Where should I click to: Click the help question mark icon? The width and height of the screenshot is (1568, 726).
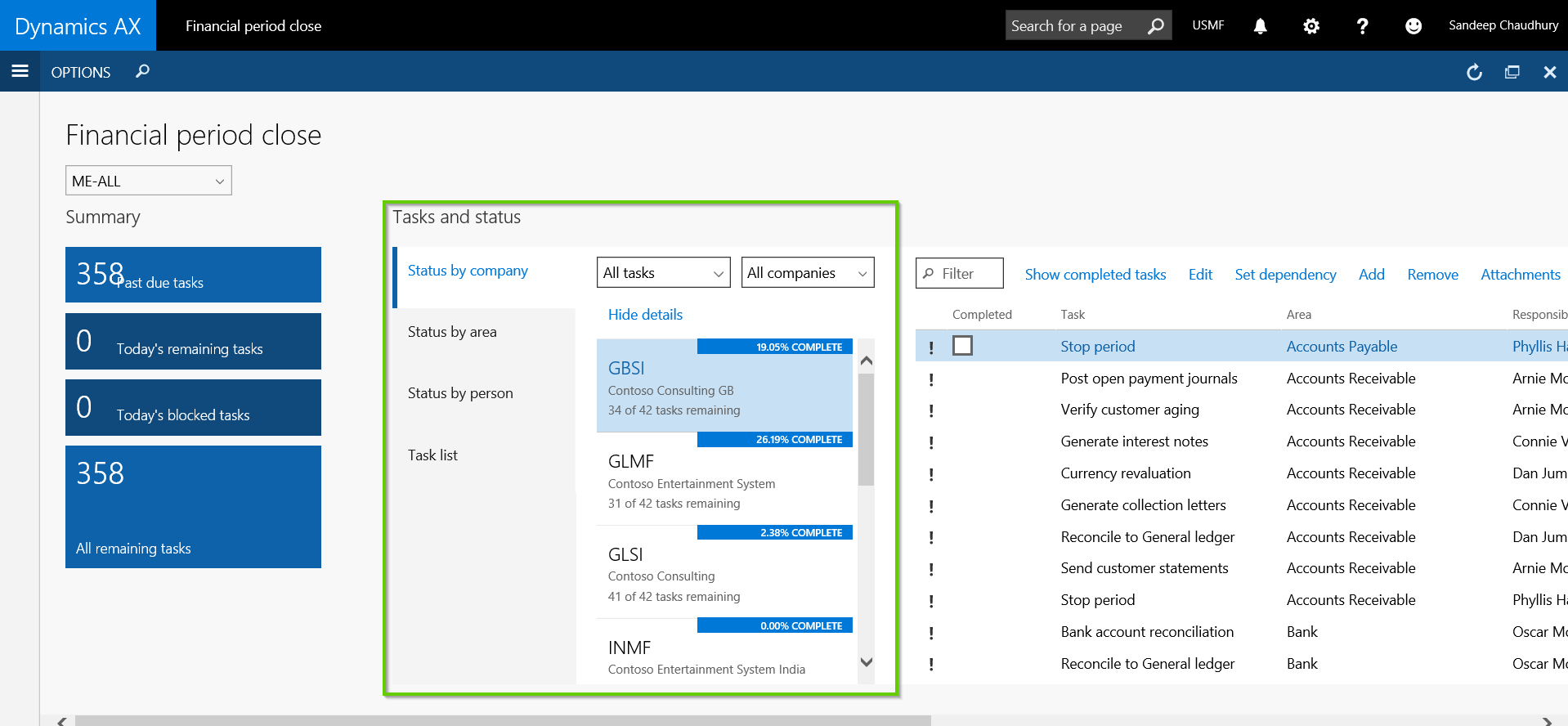(x=1362, y=26)
